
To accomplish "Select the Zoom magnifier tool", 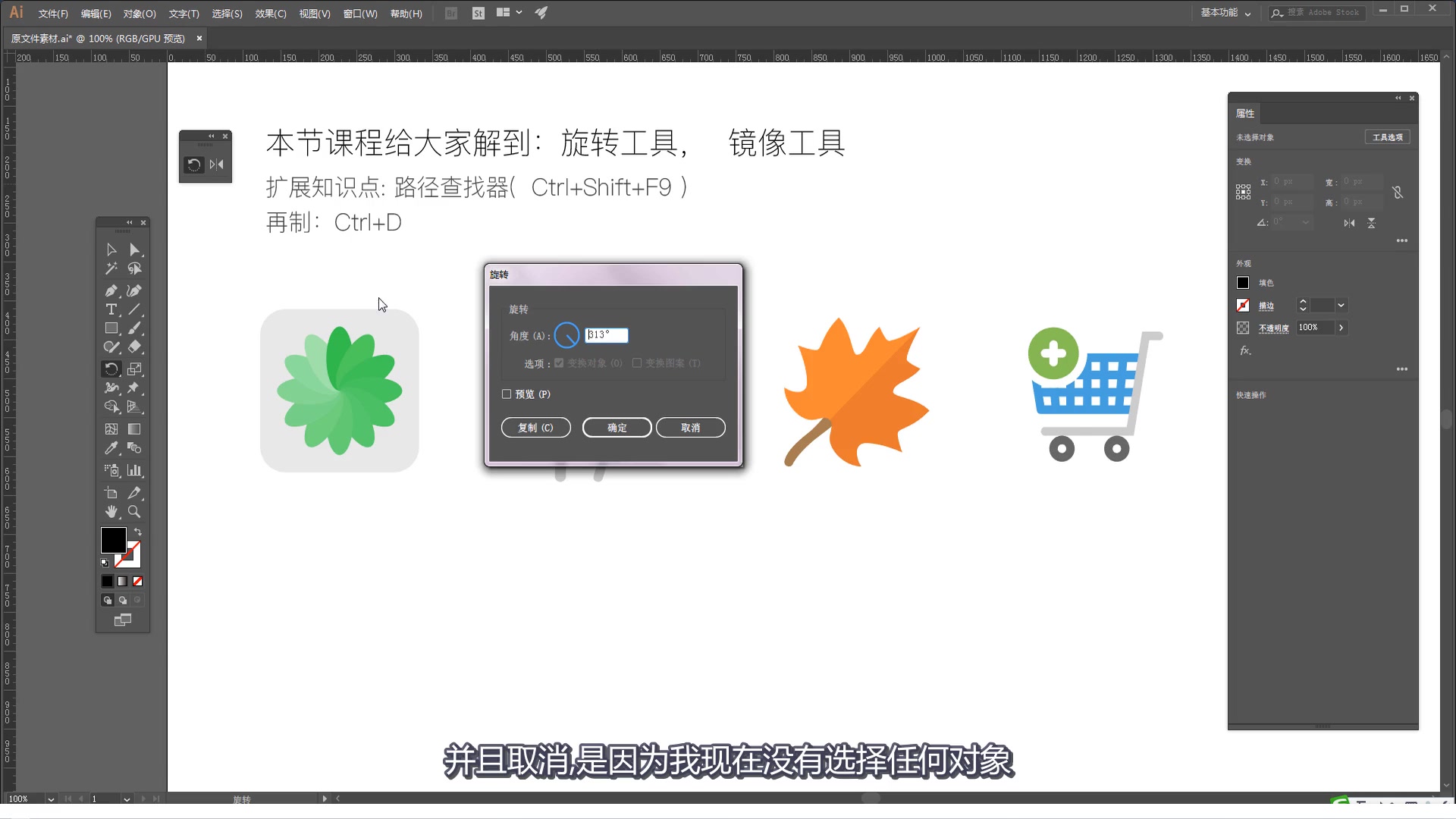I will pos(134,512).
